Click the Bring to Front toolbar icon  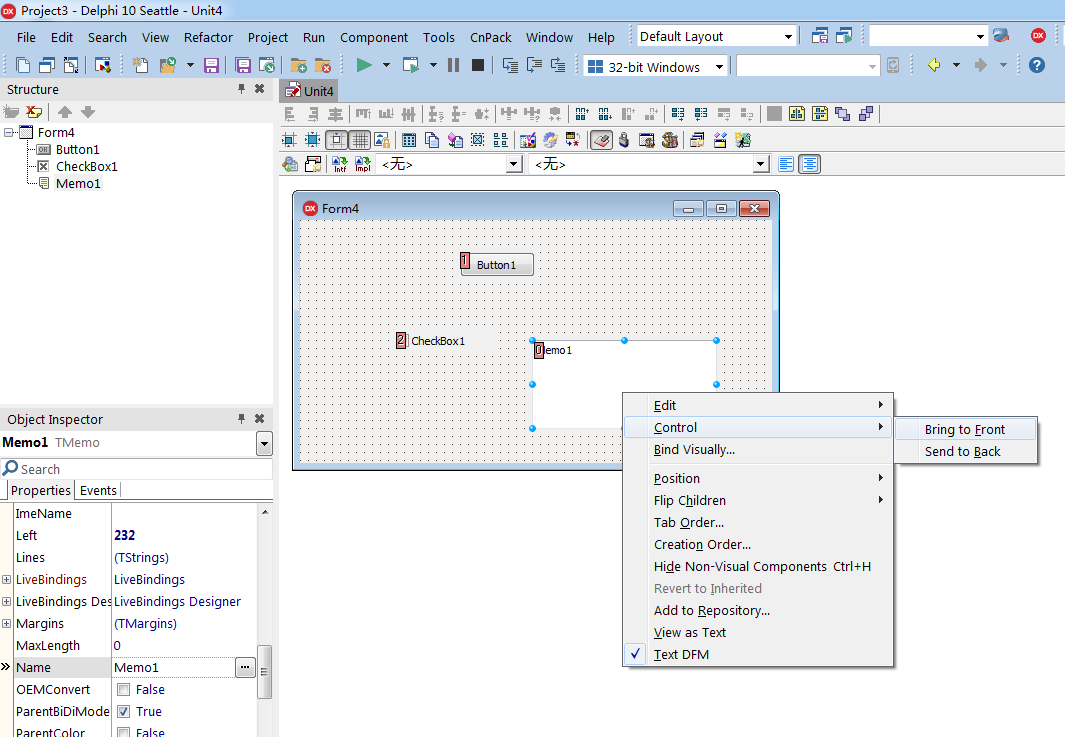click(x=842, y=114)
